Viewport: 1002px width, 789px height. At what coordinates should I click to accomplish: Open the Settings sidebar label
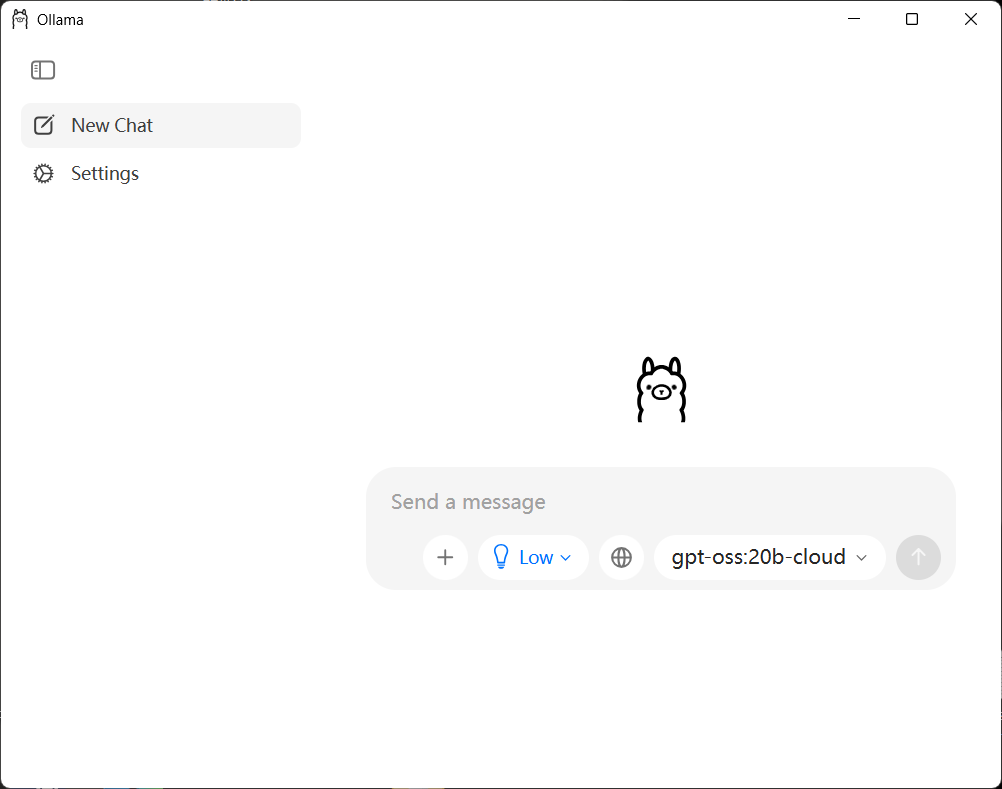pyautogui.click(x=105, y=174)
